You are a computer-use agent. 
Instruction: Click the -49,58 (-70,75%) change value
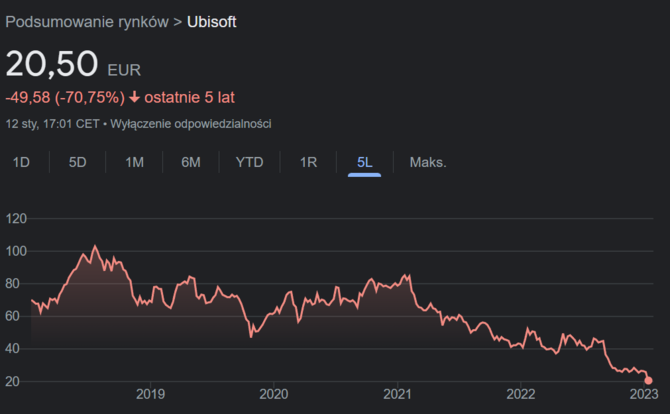(x=65, y=97)
